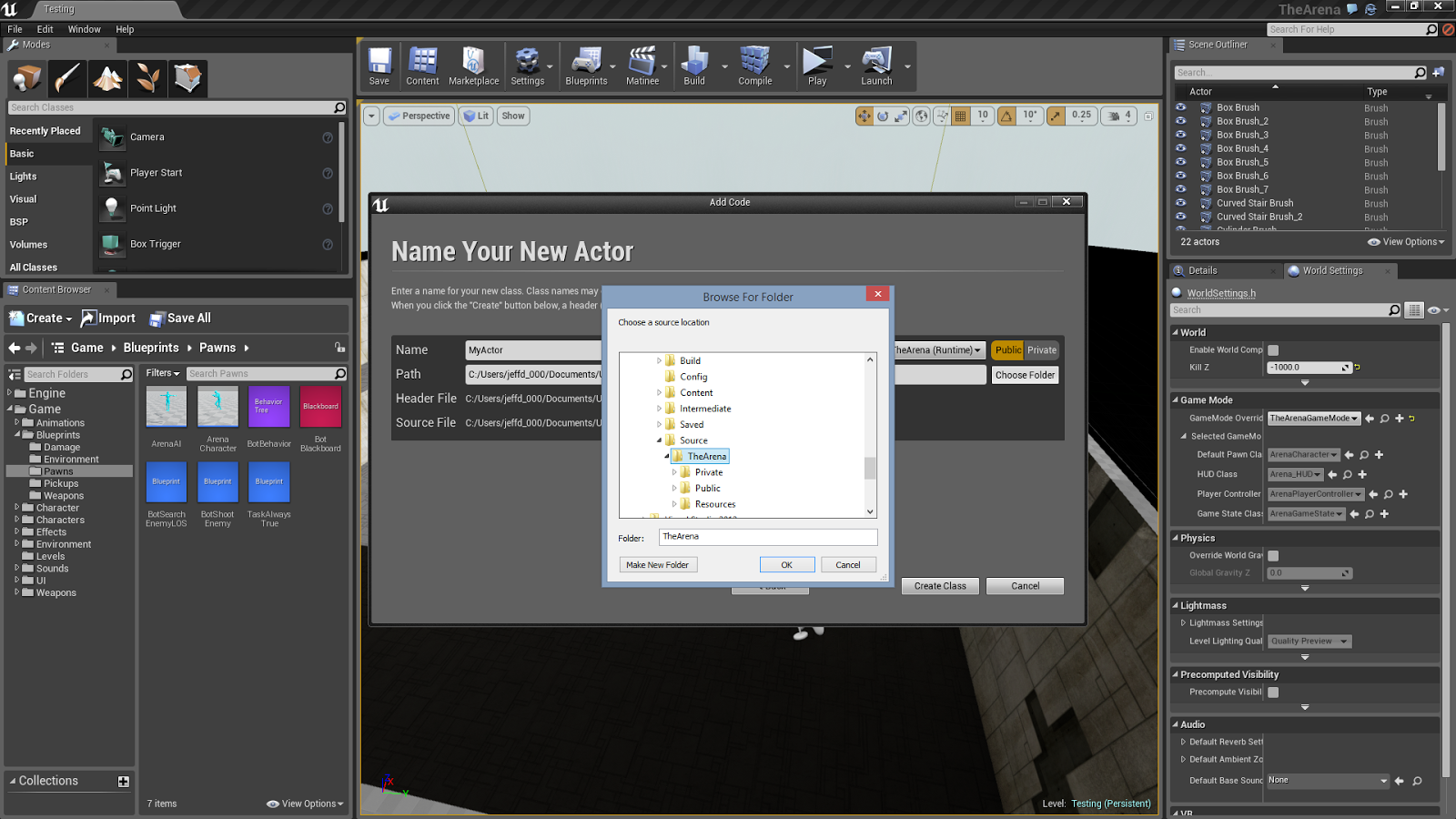1456x819 pixels.
Task: Click the Compile toolbar icon
Action: [755, 66]
